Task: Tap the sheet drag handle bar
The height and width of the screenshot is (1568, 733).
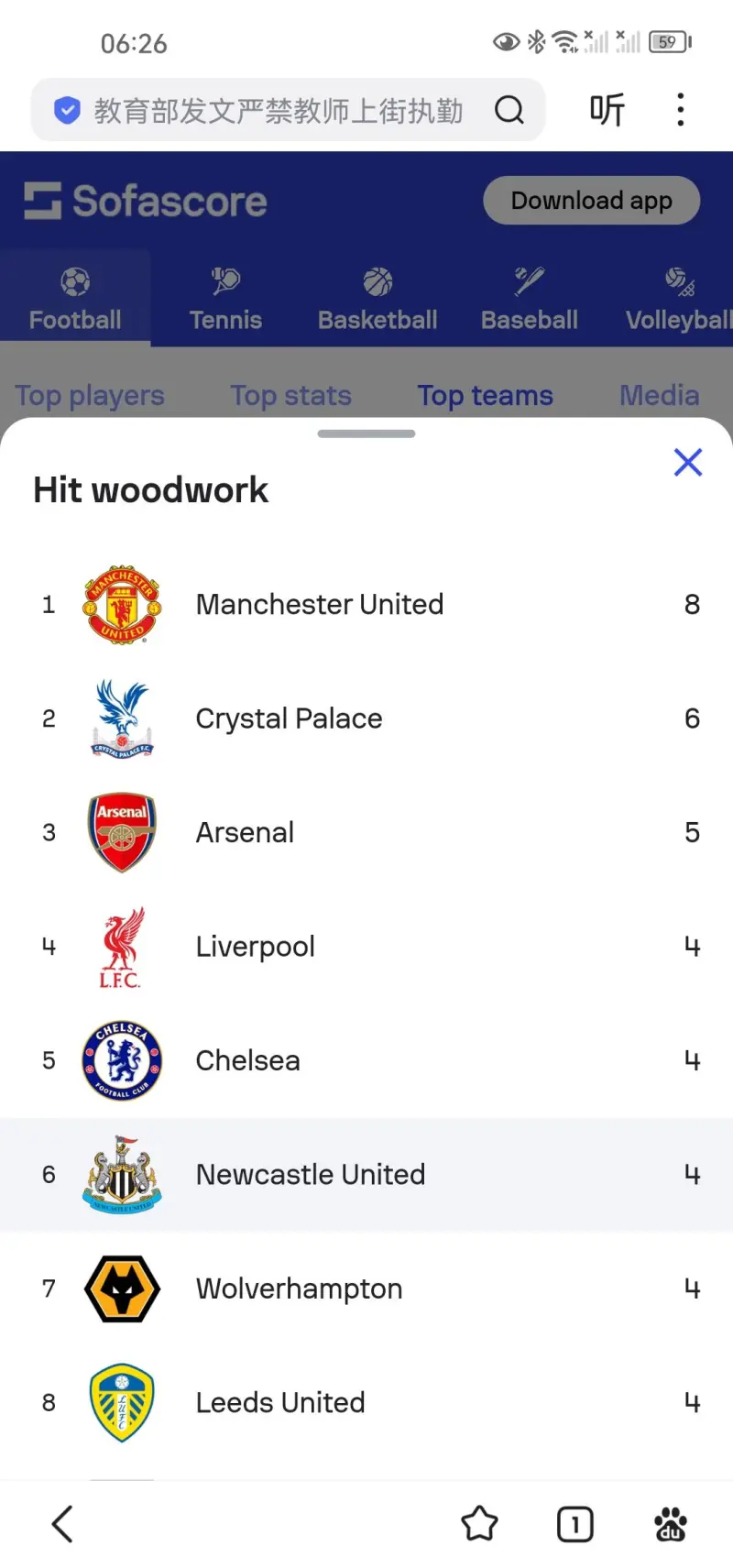Action: tap(366, 433)
